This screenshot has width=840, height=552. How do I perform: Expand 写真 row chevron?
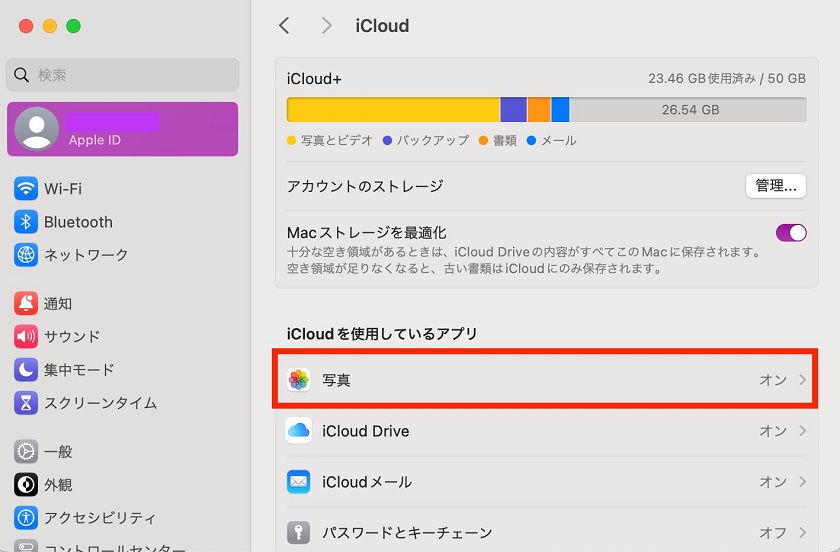[802, 379]
